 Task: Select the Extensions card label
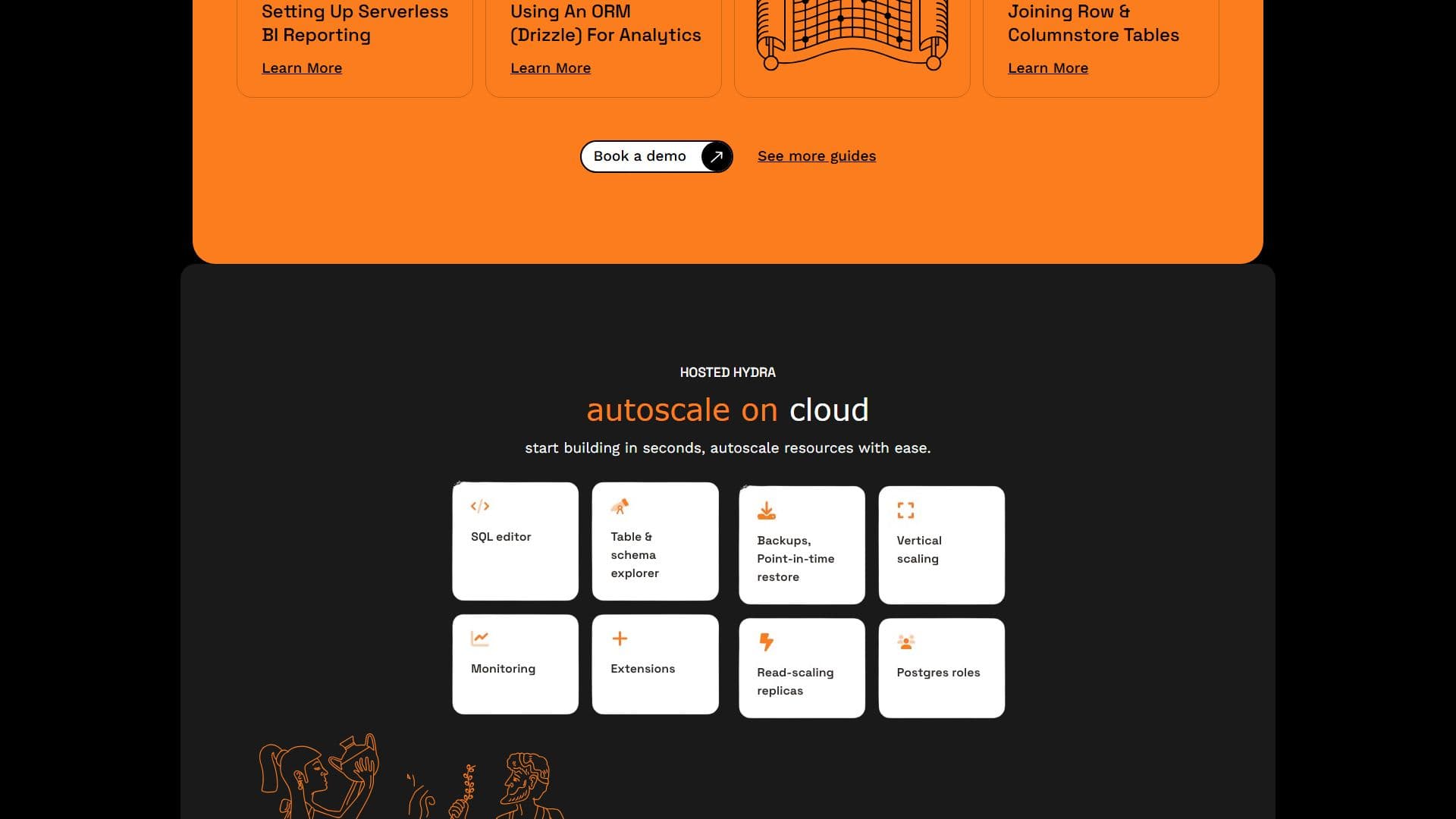pyautogui.click(x=643, y=669)
